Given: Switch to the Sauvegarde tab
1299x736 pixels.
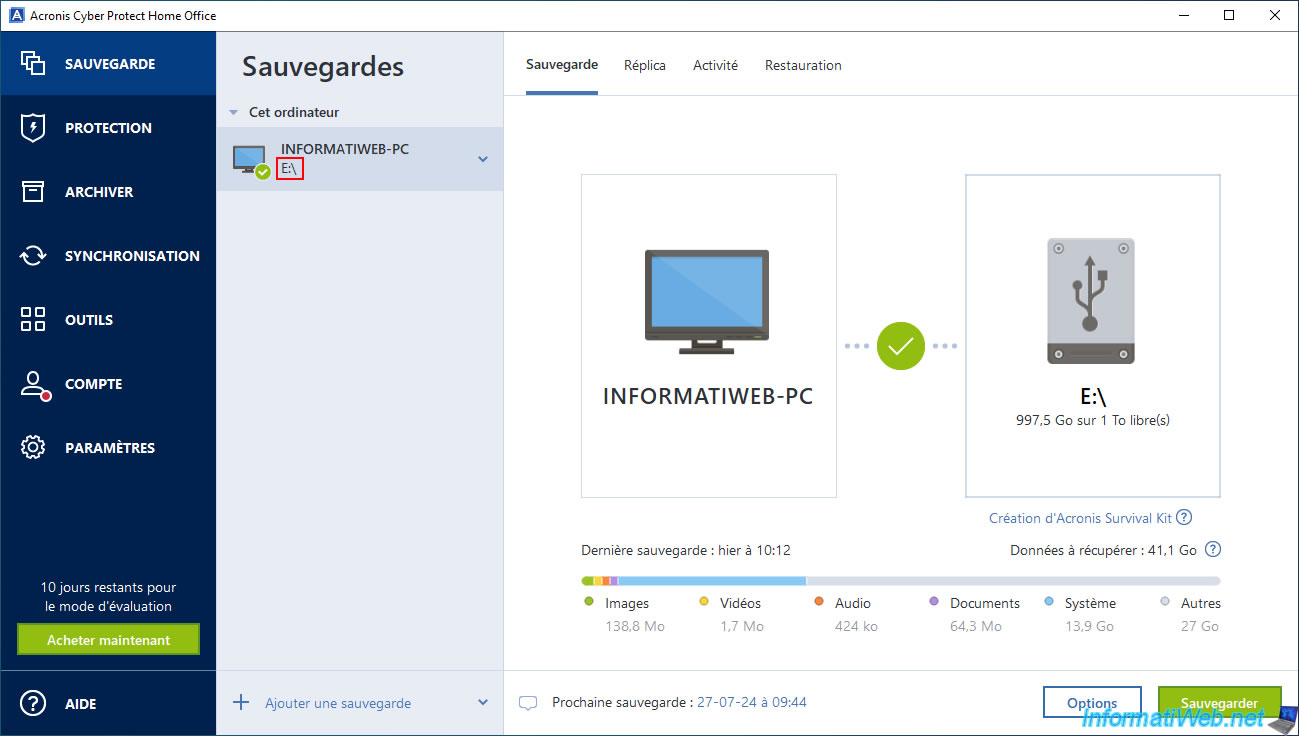Looking at the screenshot, I should [562, 65].
